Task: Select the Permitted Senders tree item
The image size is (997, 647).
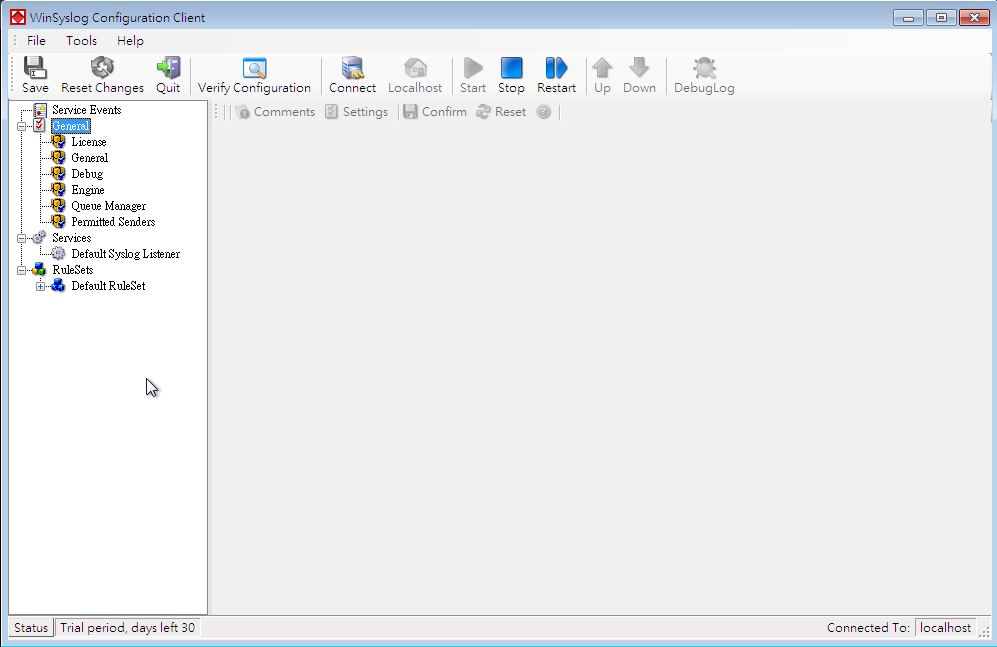Action: pyautogui.click(x=113, y=222)
